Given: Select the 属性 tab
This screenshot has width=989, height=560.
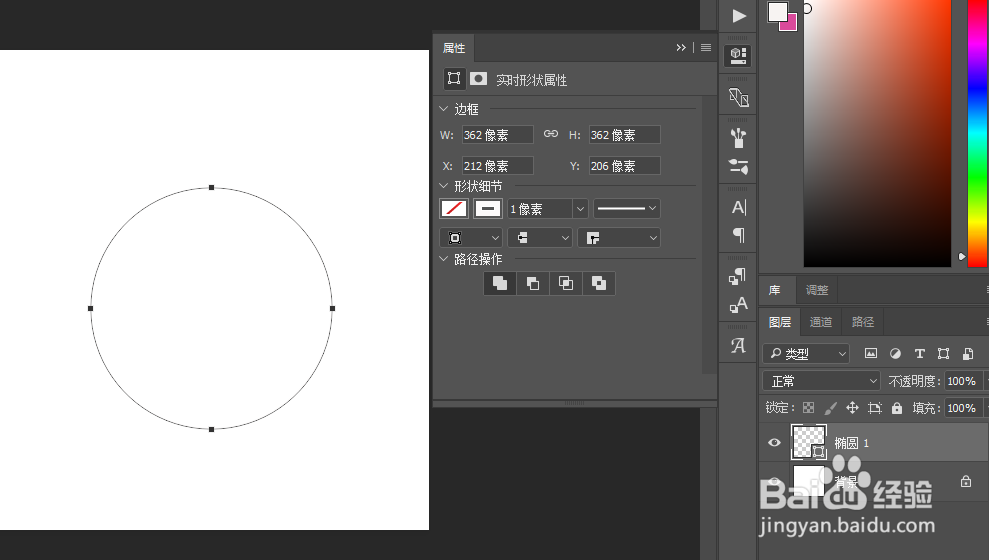Looking at the screenshot, I should pyautogui.click(x=454, y=48).
